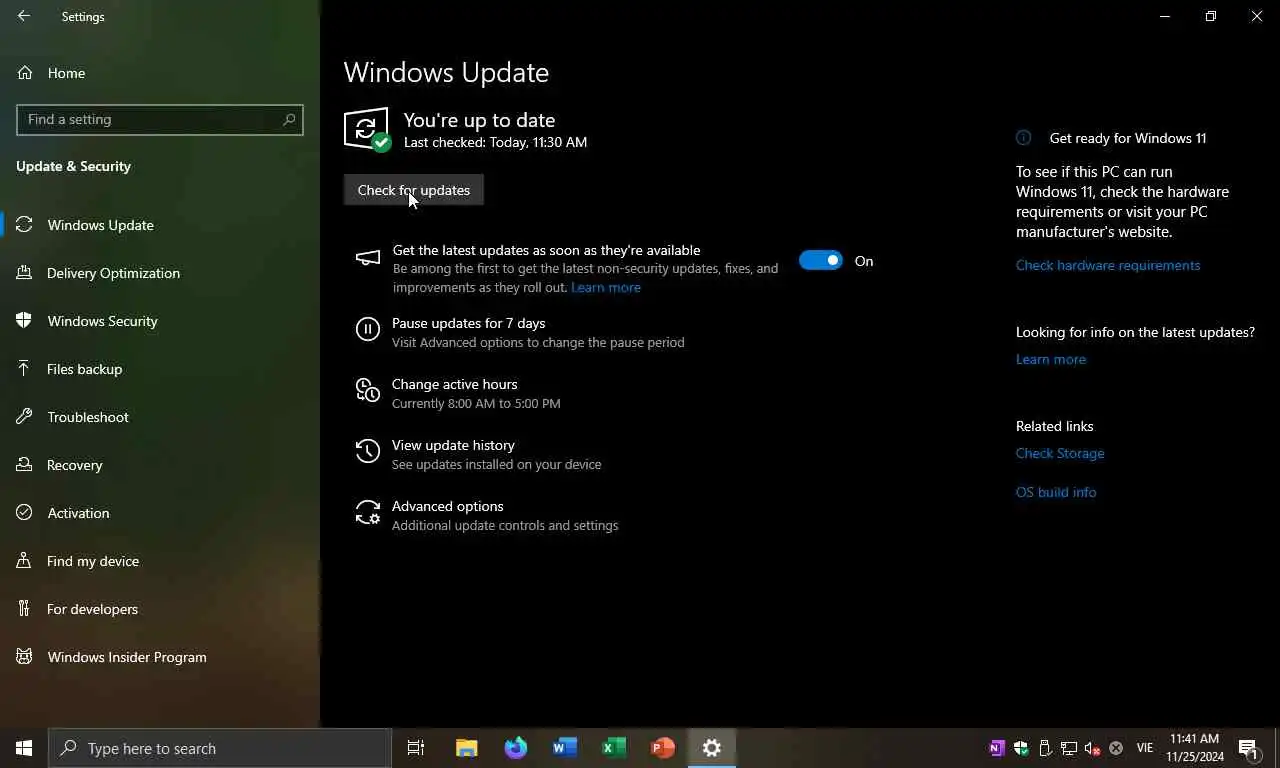Click the Windows Security shield tray icon
The width and height of the screenshot is (1280, 768).
point(1021,748)
